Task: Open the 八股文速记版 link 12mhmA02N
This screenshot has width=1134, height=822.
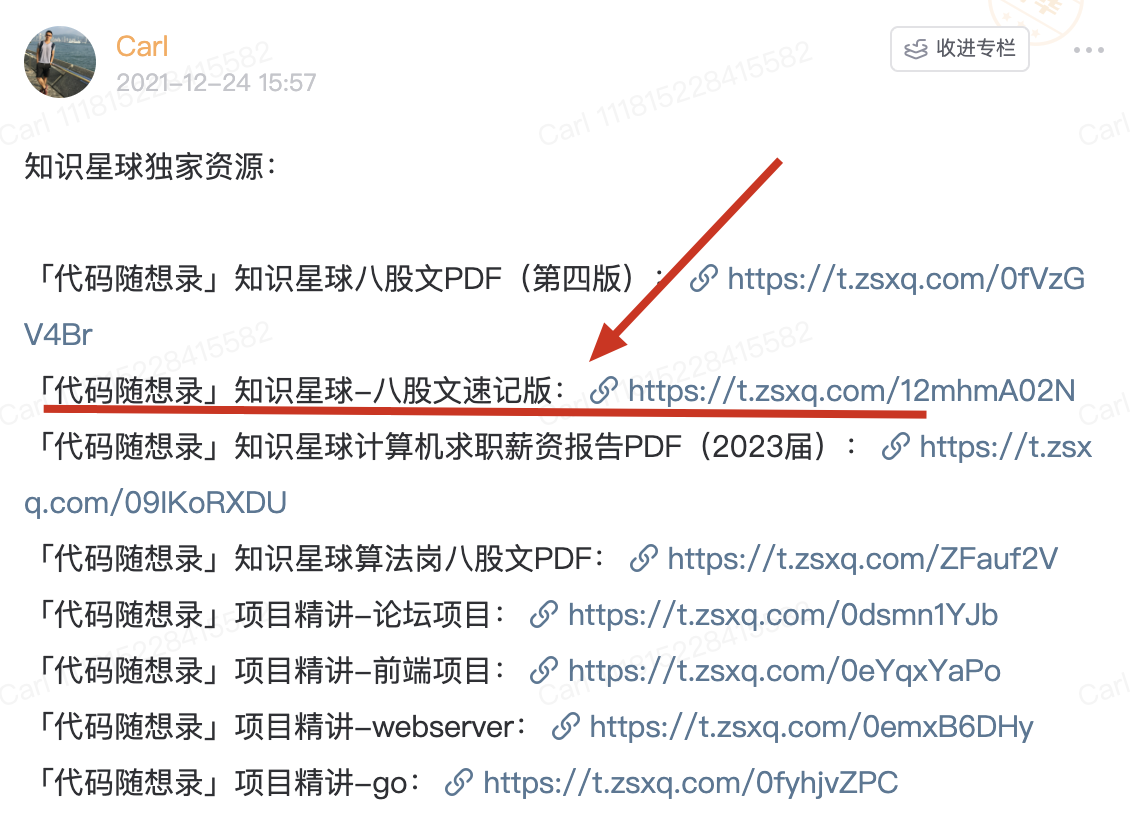Action: tap(851, 391)
